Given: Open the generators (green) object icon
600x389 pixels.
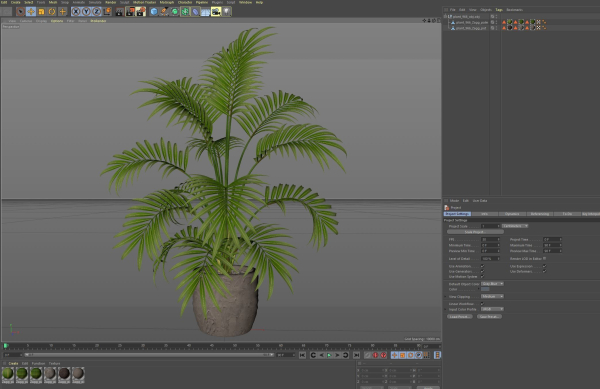Looking at the screenshot, I should tap(174, 12).
